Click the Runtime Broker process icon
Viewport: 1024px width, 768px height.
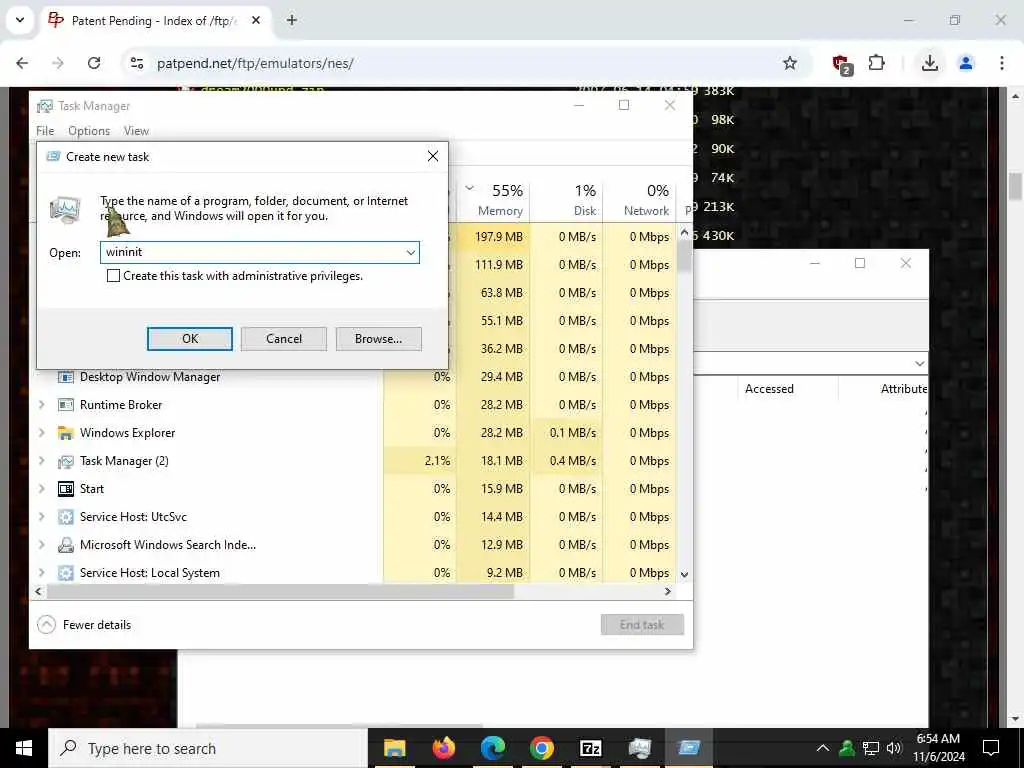point(65,405)
